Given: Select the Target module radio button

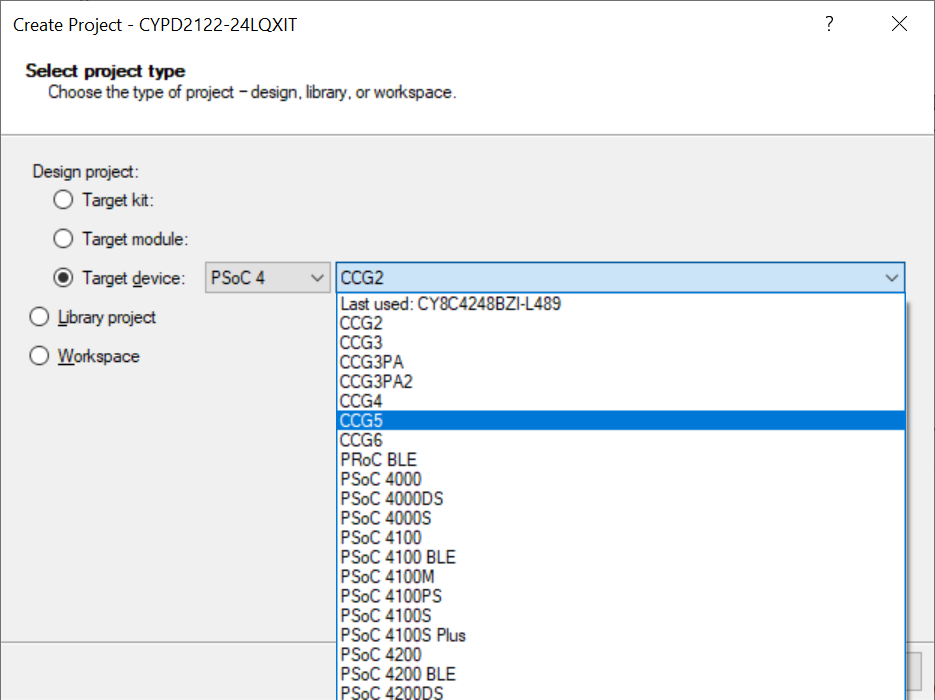Looking at the screenshot, I should coord(62,238).
